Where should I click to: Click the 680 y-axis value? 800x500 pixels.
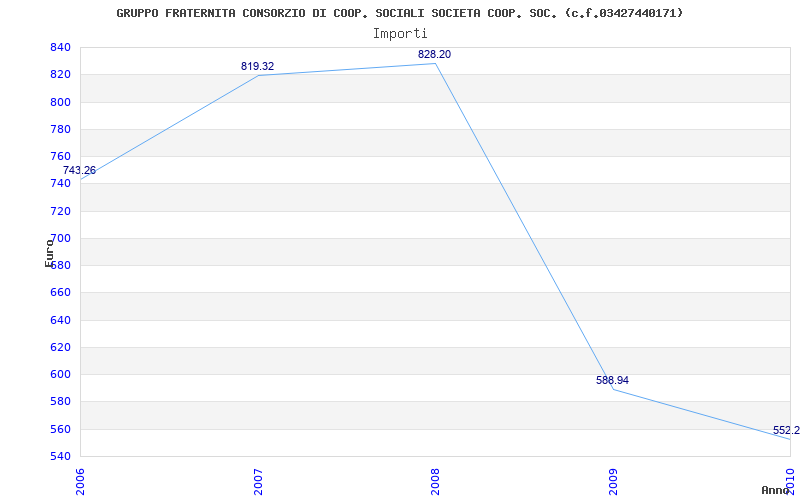click(60, 265)
